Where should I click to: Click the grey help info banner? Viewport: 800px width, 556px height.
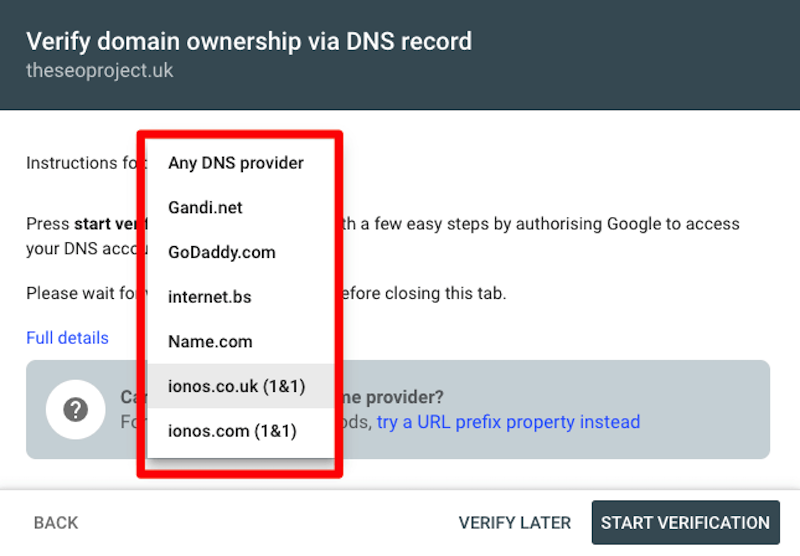click(398, 410)
